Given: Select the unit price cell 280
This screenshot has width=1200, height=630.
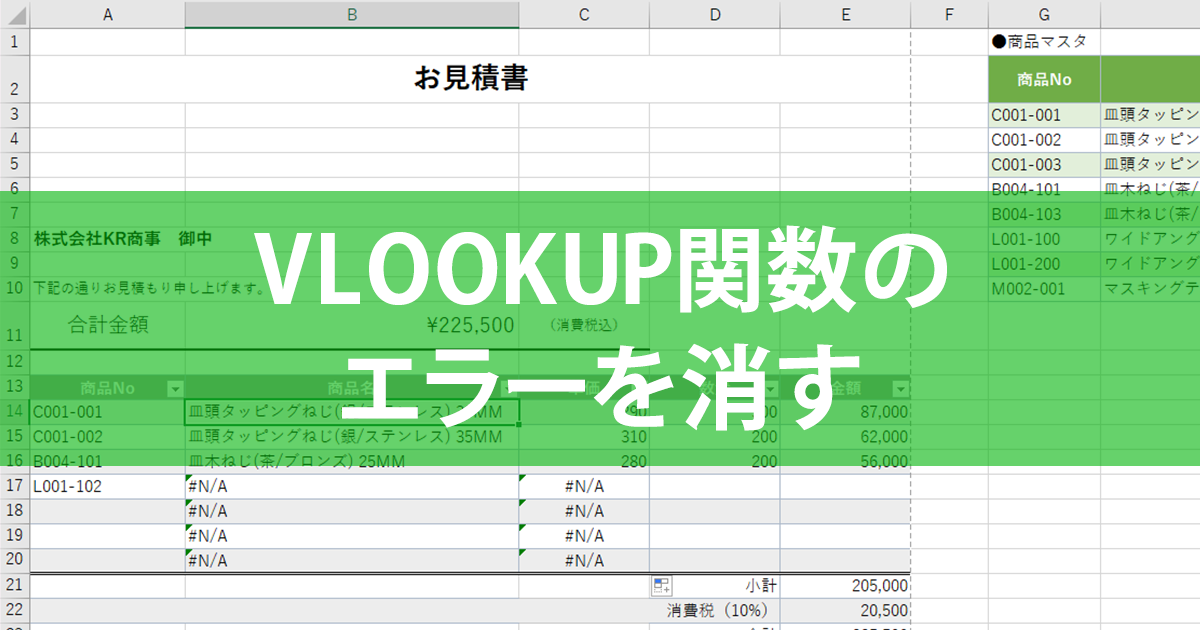Looking at the screenshot, I should pos(584,461).
